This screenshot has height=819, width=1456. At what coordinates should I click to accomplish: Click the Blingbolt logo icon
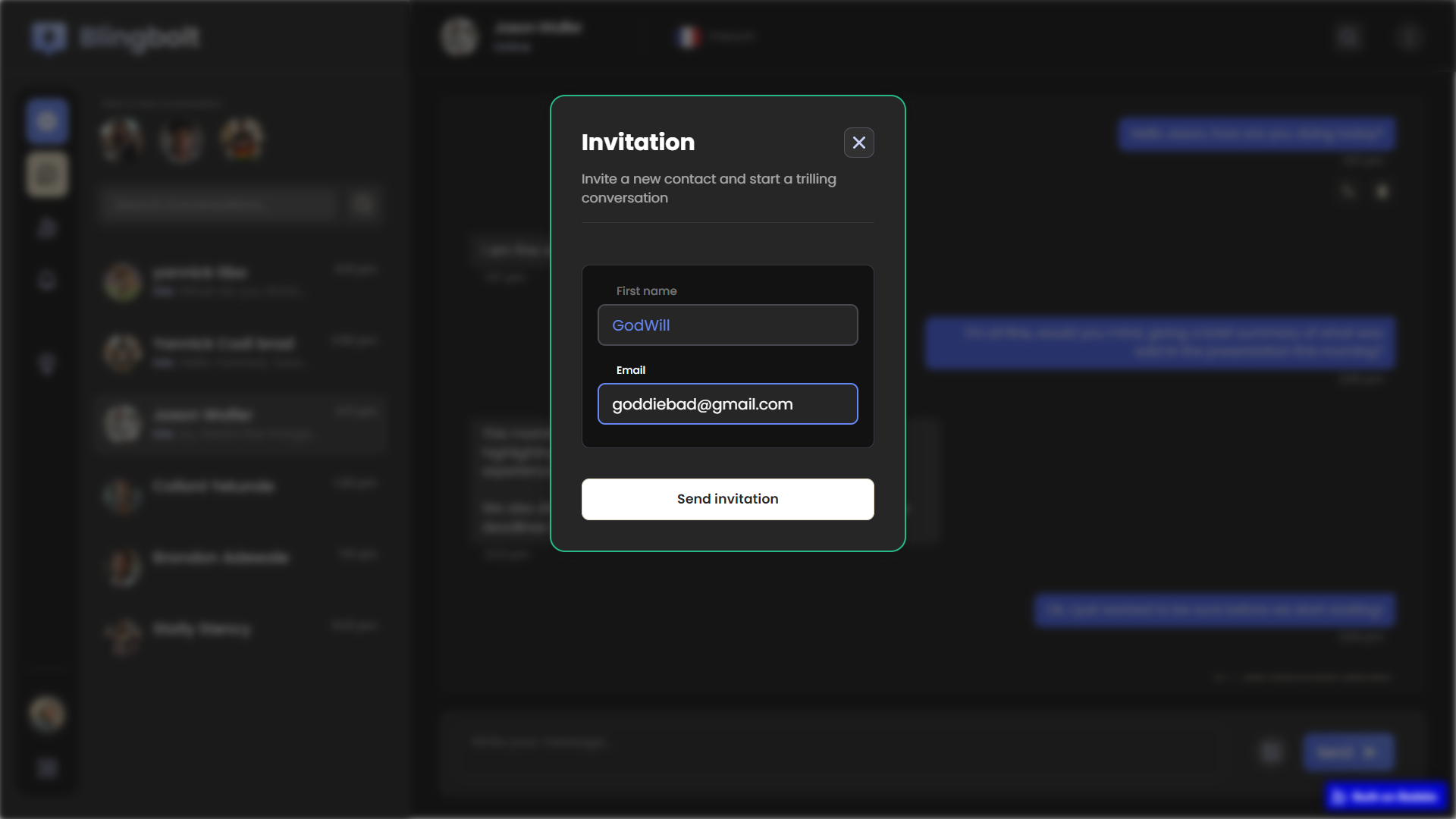(49, 37)
